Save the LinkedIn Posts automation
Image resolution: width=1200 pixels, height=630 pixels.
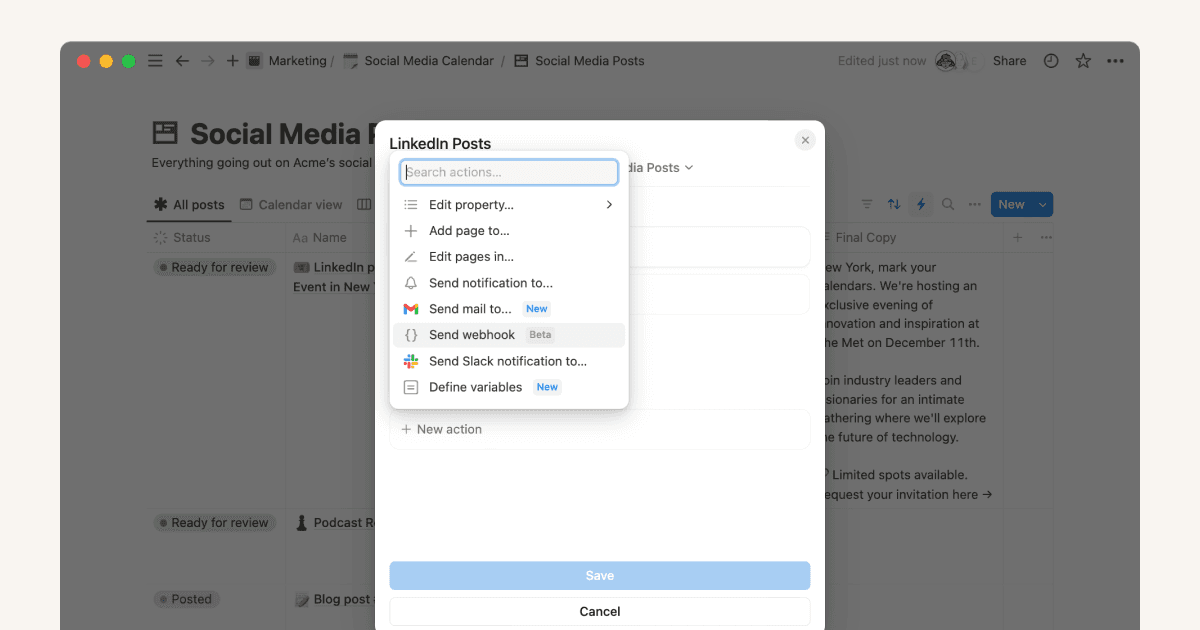tap(599, 575)
